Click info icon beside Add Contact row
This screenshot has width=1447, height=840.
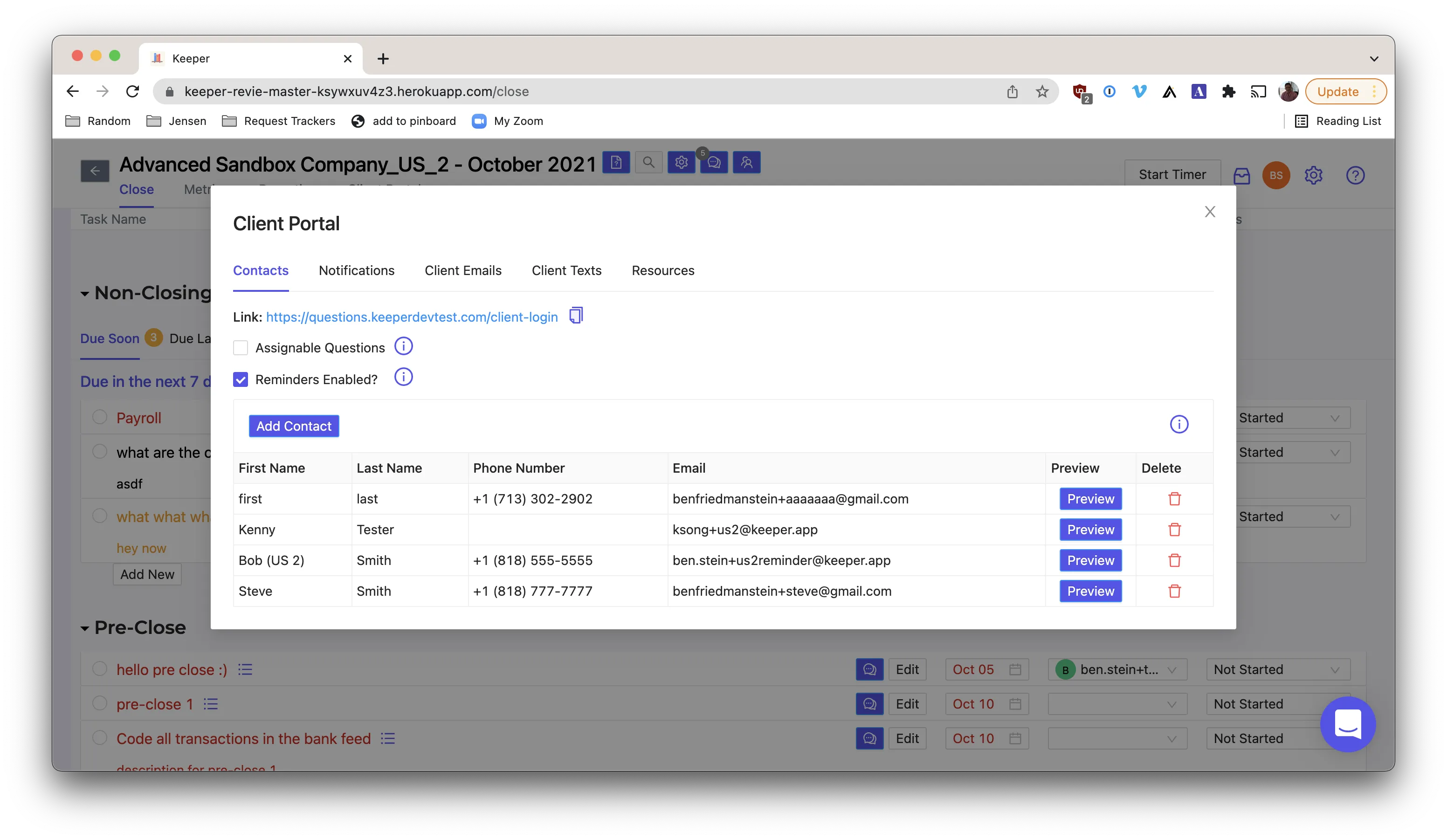(1179, 424)
